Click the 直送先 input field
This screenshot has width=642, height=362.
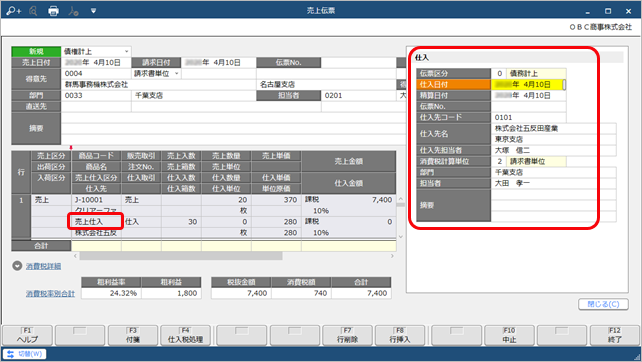[x=96, y=106]
